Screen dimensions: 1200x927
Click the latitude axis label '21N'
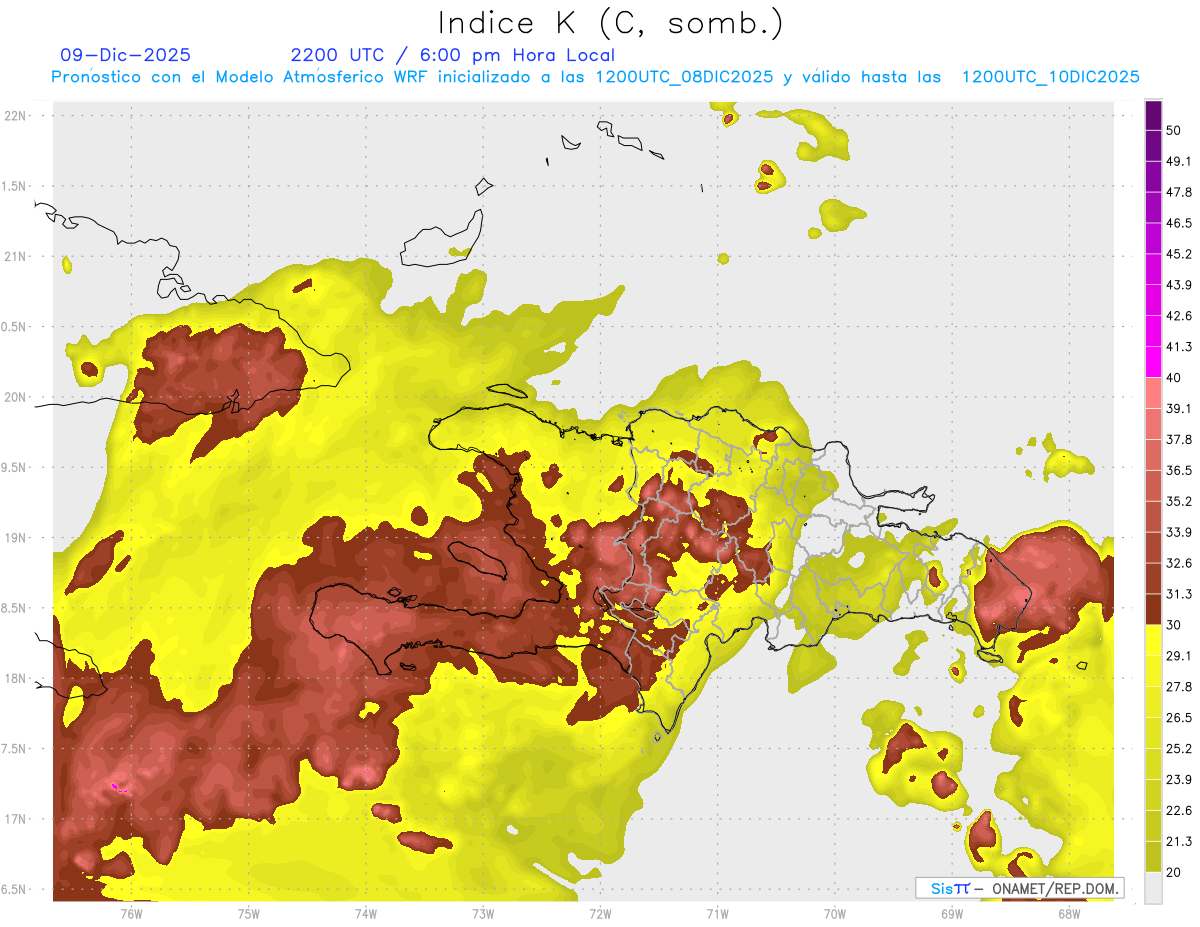click(15, 256)
